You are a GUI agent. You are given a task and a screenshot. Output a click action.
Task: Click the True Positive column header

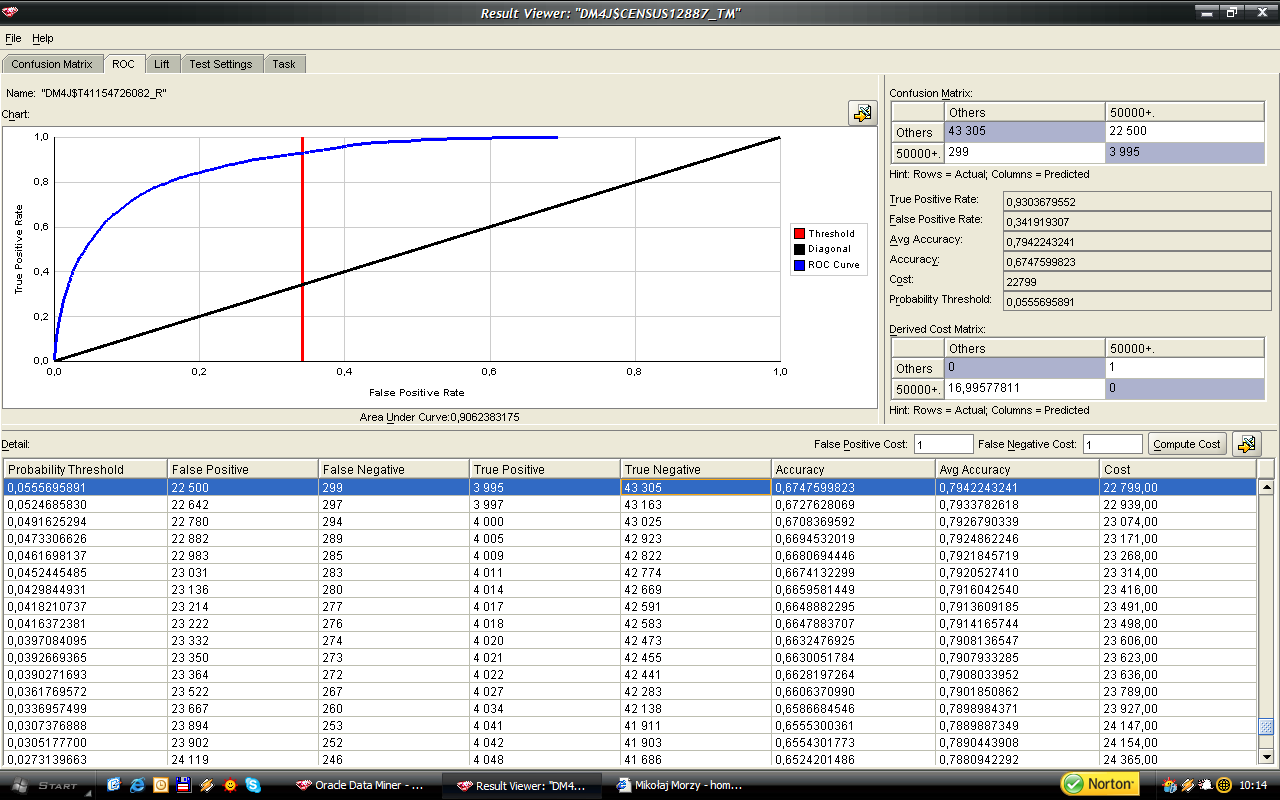point(544,469)
